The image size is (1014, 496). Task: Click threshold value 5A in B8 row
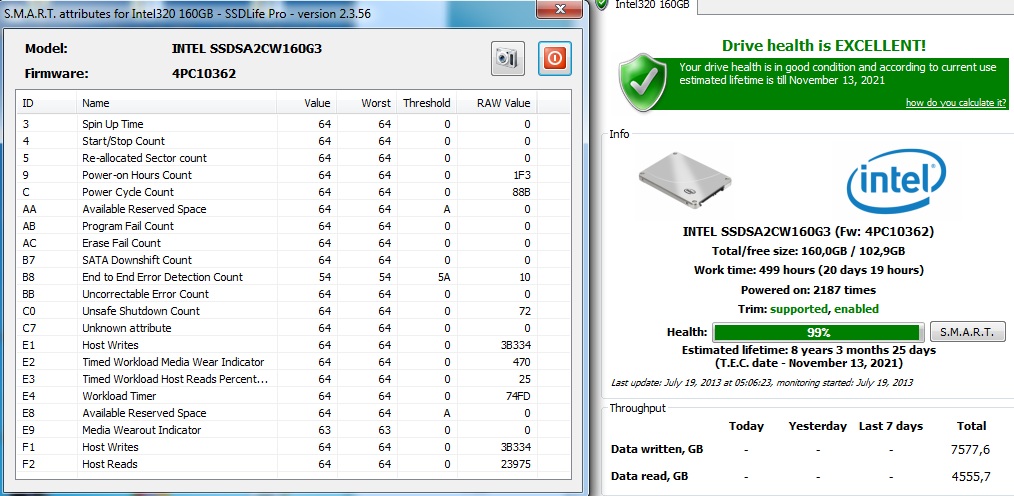pyautogui.click(x=444, y=277)
